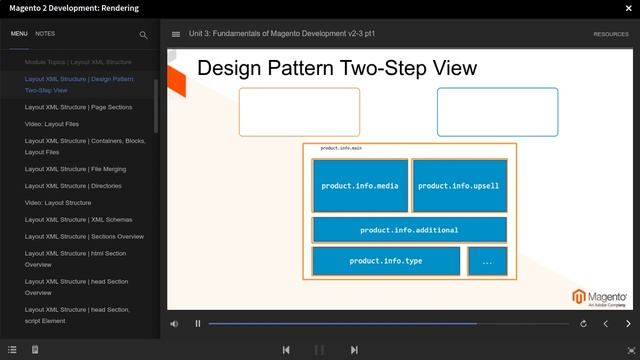Open the notes document icon at bottom left
The height and width of the screenshot is (360, 640).
[x=35, y=350]
